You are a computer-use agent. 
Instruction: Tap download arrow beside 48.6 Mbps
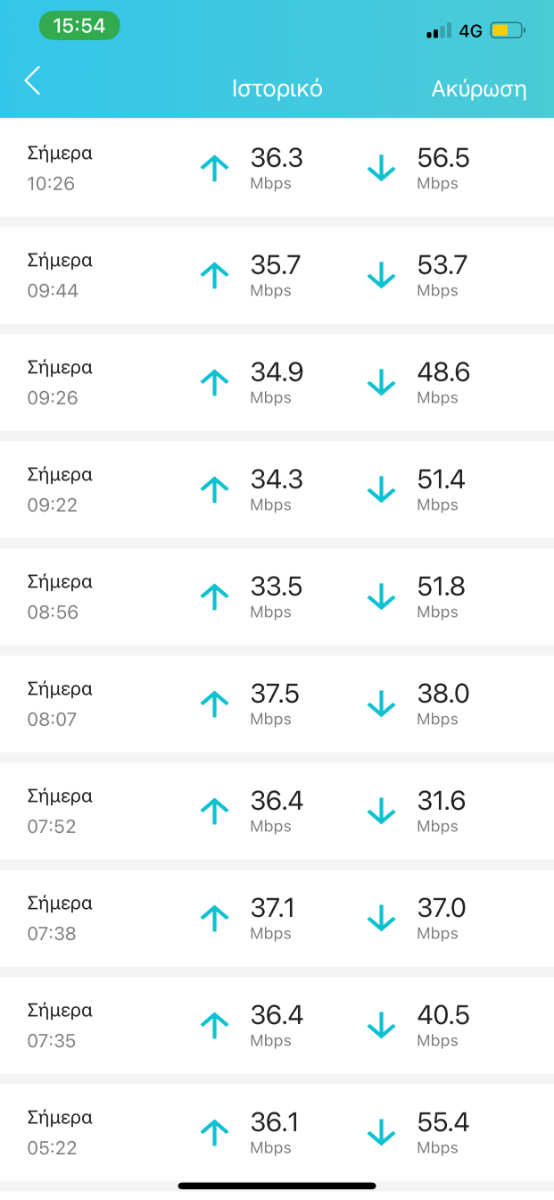381,382
